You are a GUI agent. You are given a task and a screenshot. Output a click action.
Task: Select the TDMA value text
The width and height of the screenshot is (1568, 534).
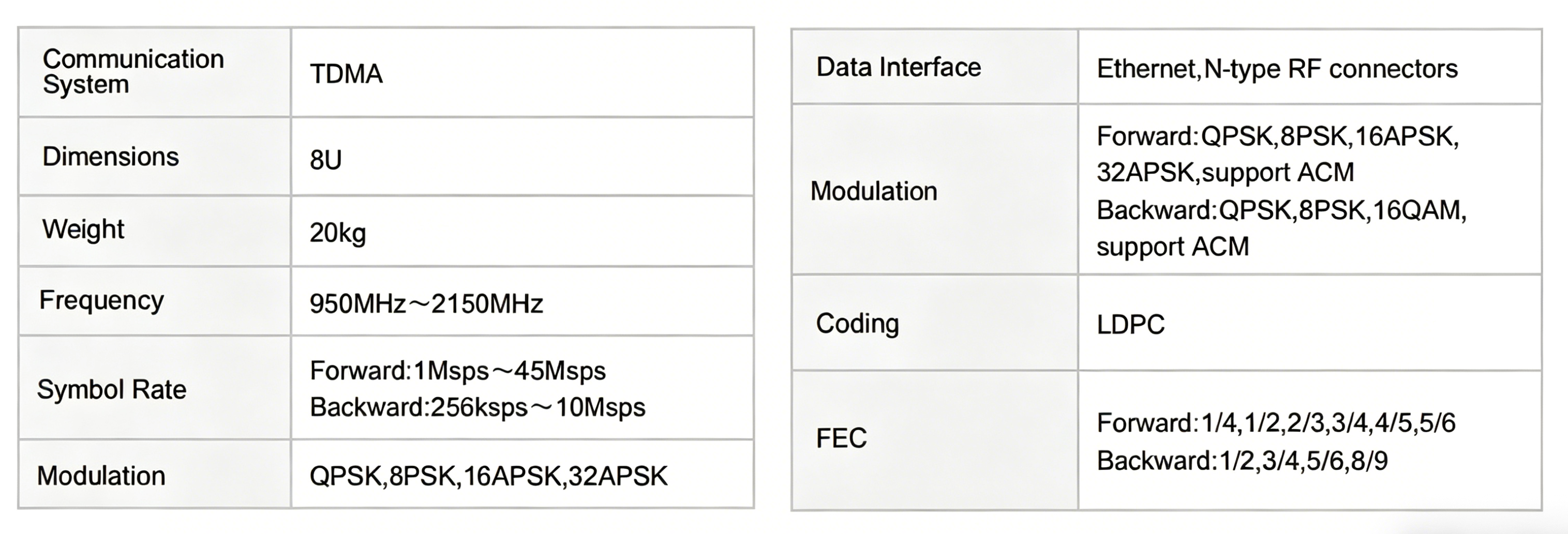coord(346,74)
